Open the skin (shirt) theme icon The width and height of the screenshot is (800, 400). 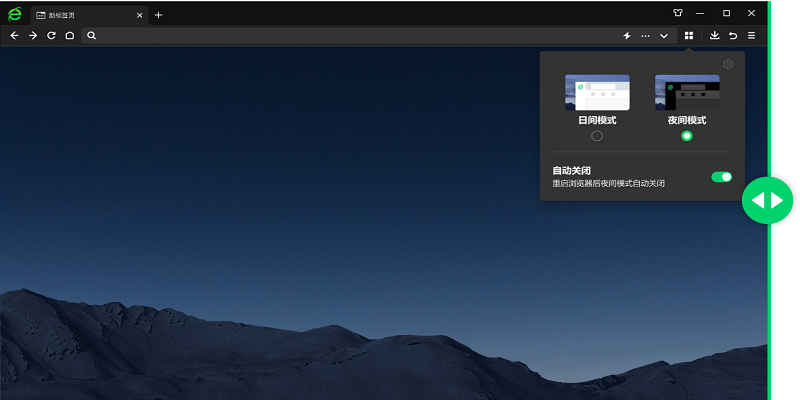677,14
